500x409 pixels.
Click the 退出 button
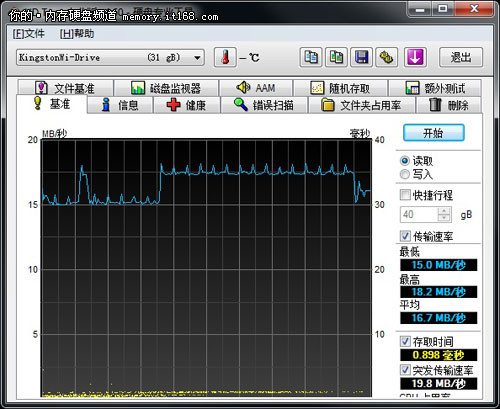[461, 57]
